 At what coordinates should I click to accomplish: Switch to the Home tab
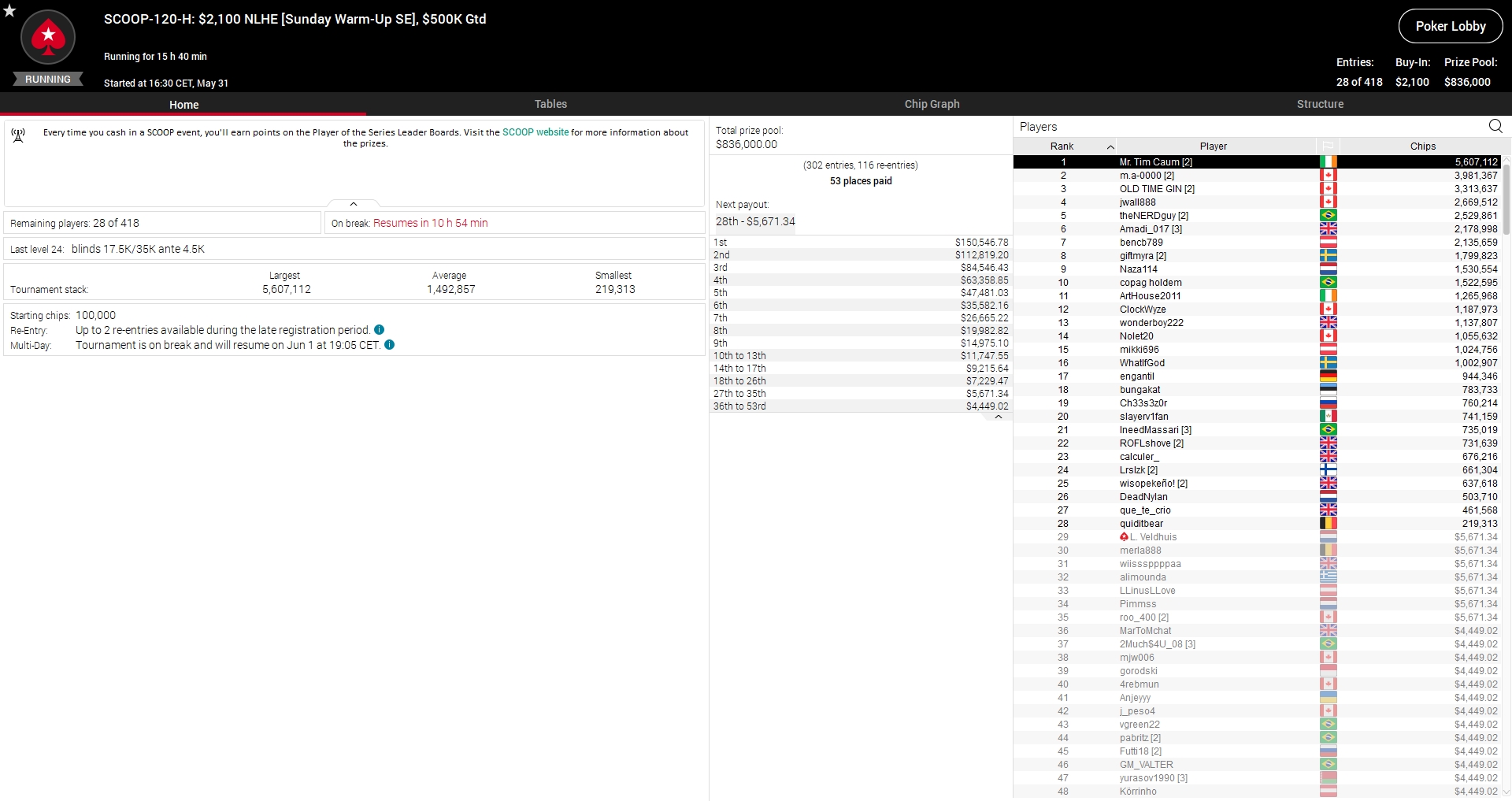coord(183,105)
